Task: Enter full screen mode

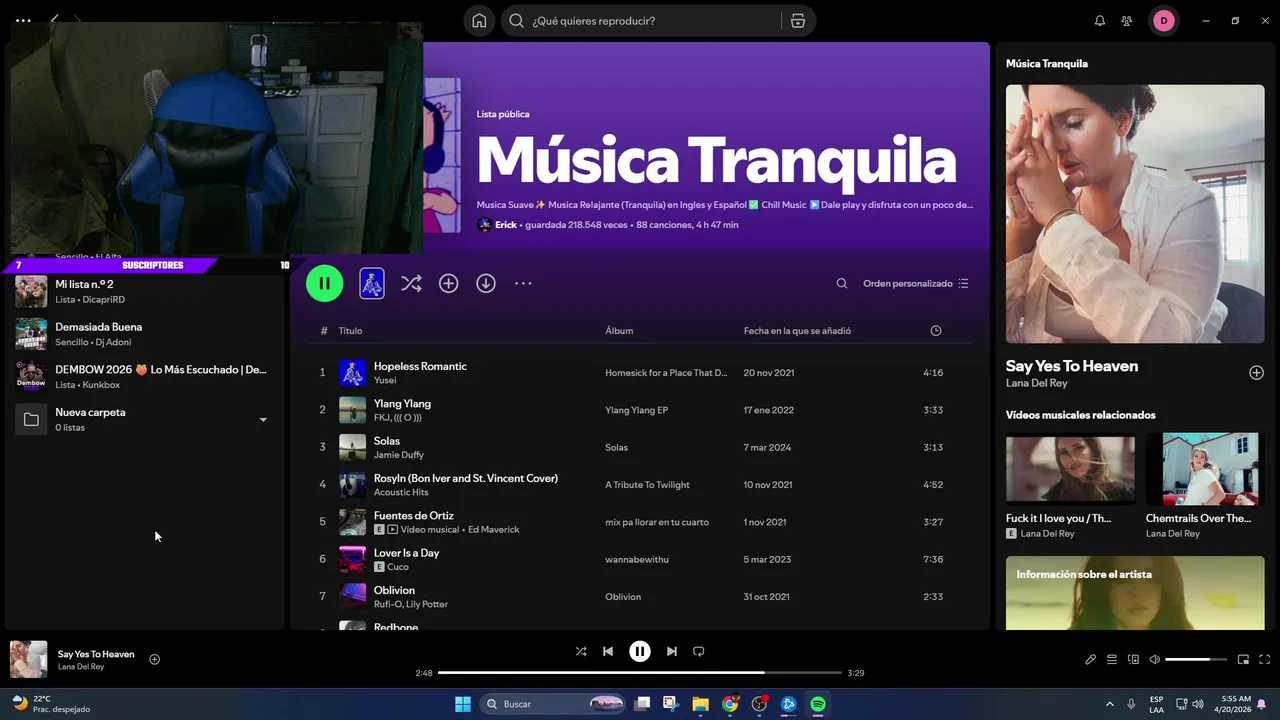Action: pyautogui.click(x=1265, y=659)
